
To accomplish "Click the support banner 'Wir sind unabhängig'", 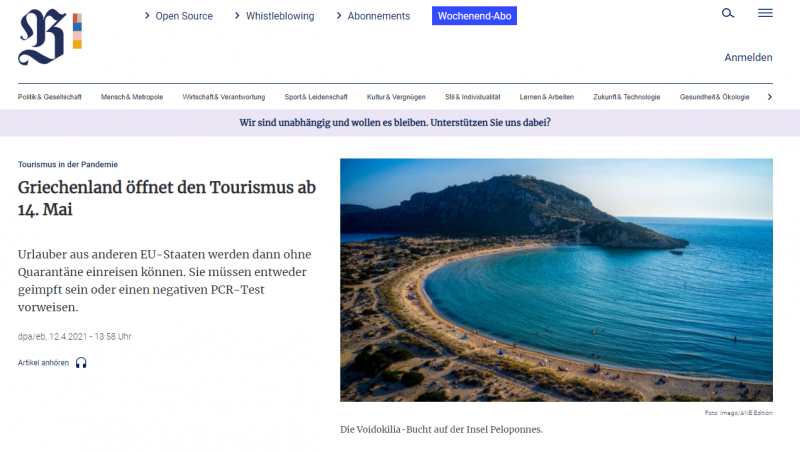I will pos(395,122).
